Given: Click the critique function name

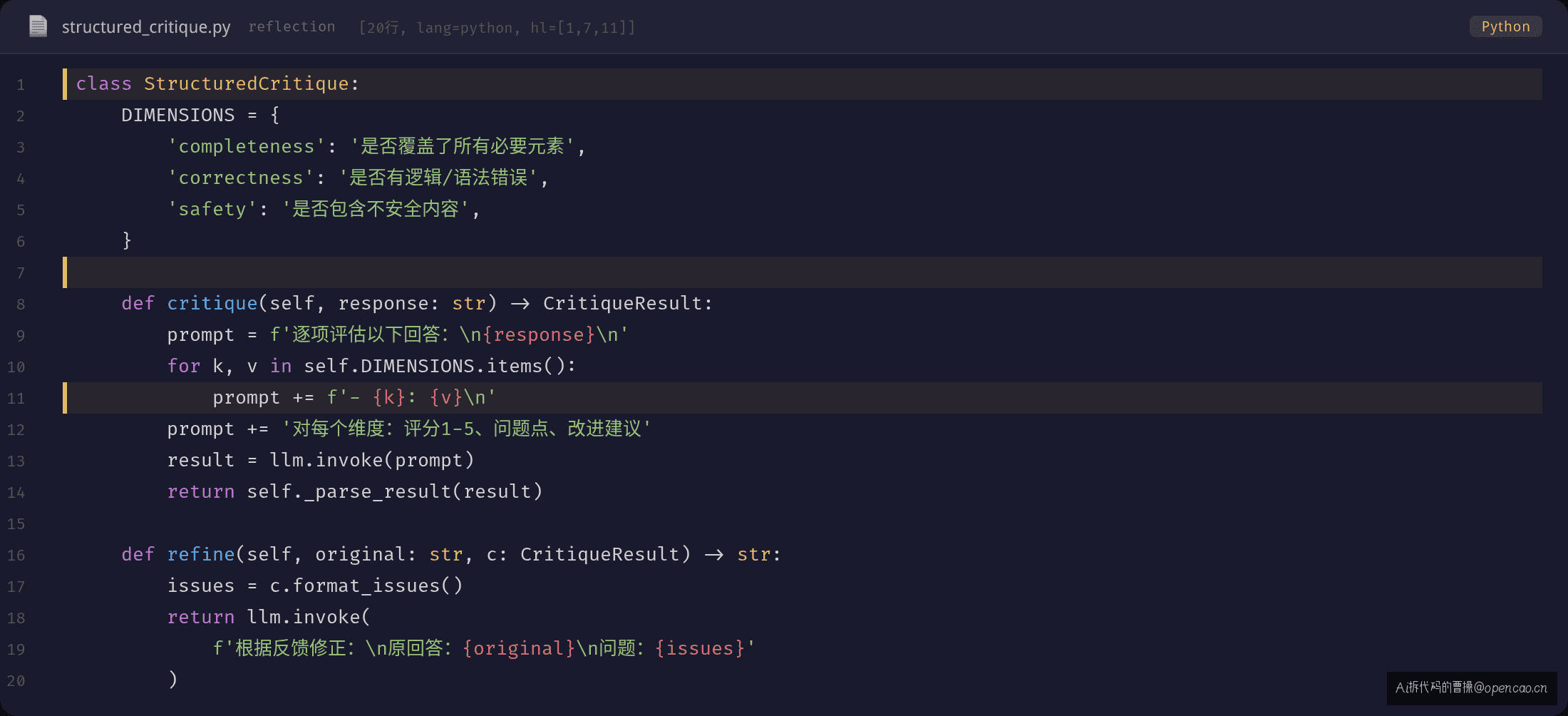Looking at the screenshot, I should 212,303.
